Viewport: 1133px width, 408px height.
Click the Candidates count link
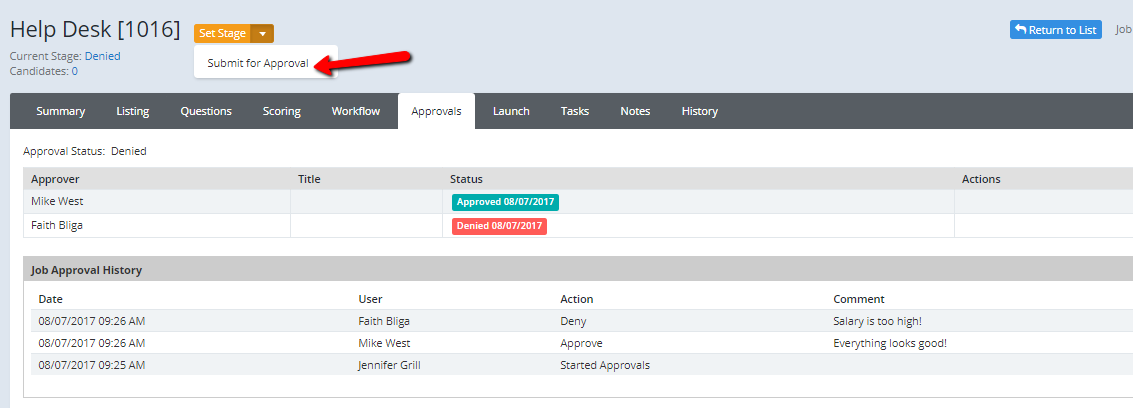74,71
